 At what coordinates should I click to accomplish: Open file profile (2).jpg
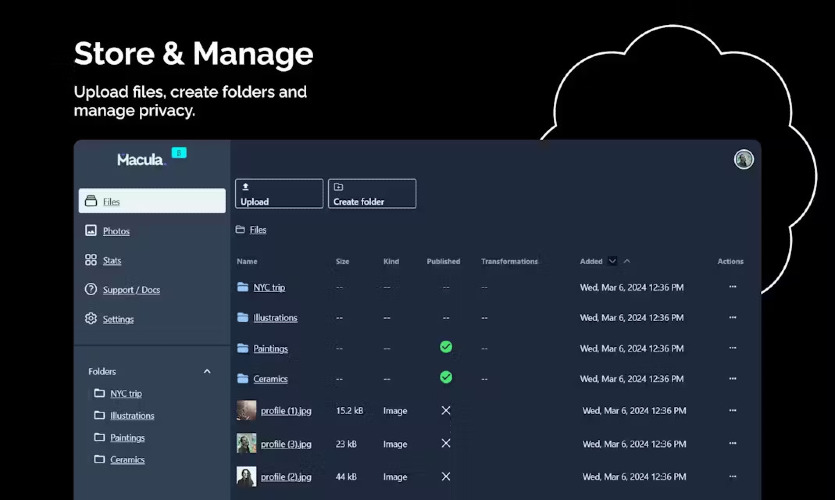click(286, 477)
